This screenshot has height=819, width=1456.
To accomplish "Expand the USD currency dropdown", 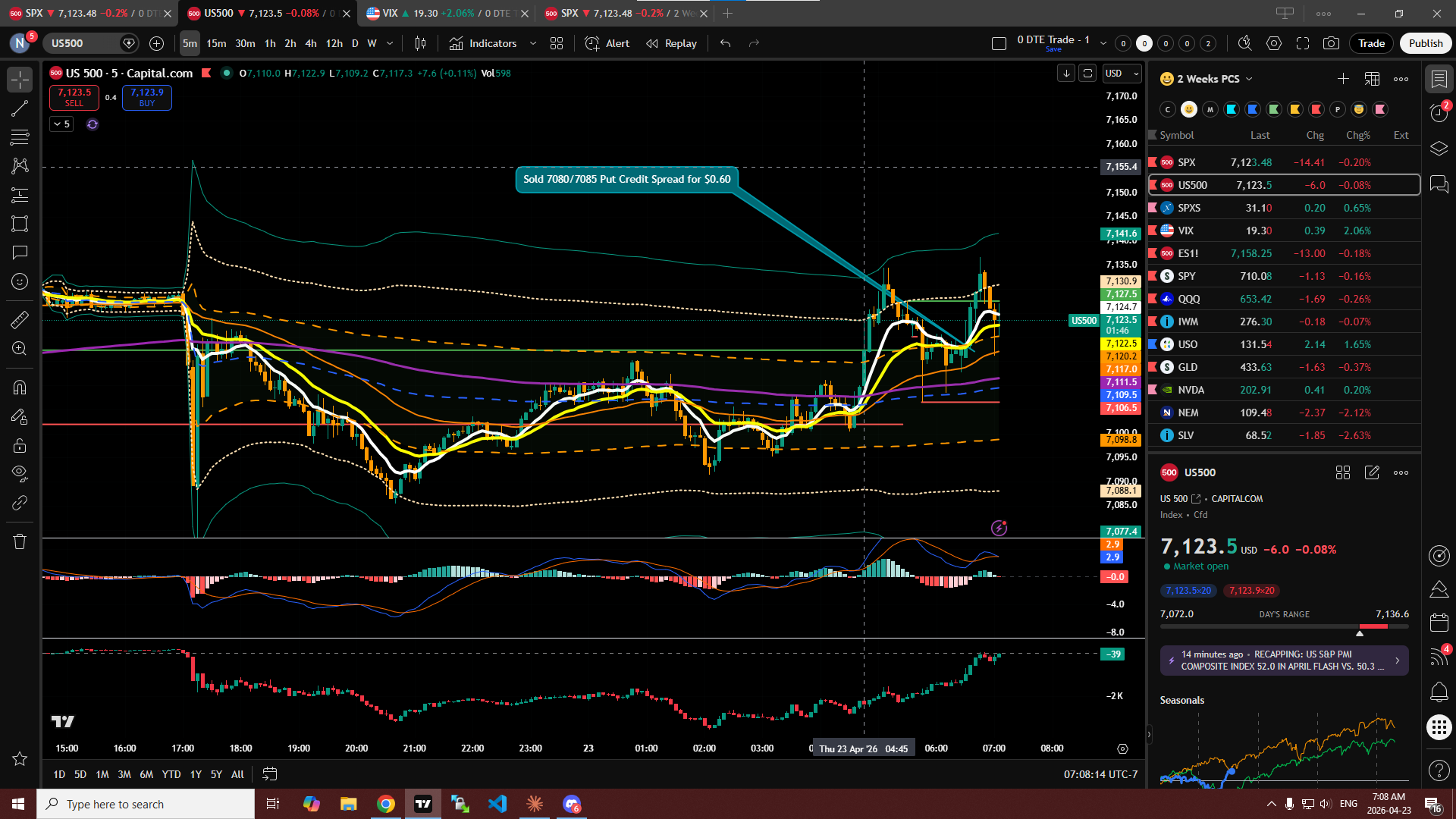I will pyautogui.click(x=1122, y=74).
